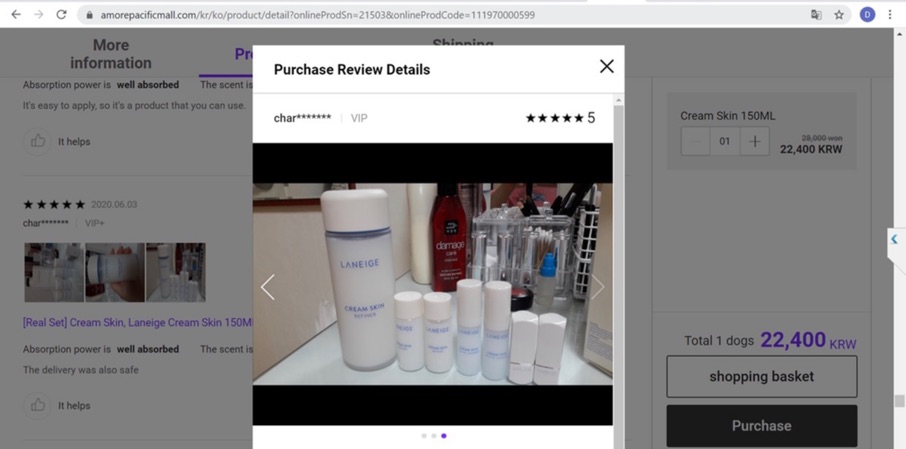Open the Real Set Cream Skin review link

(x=137, y=322)
